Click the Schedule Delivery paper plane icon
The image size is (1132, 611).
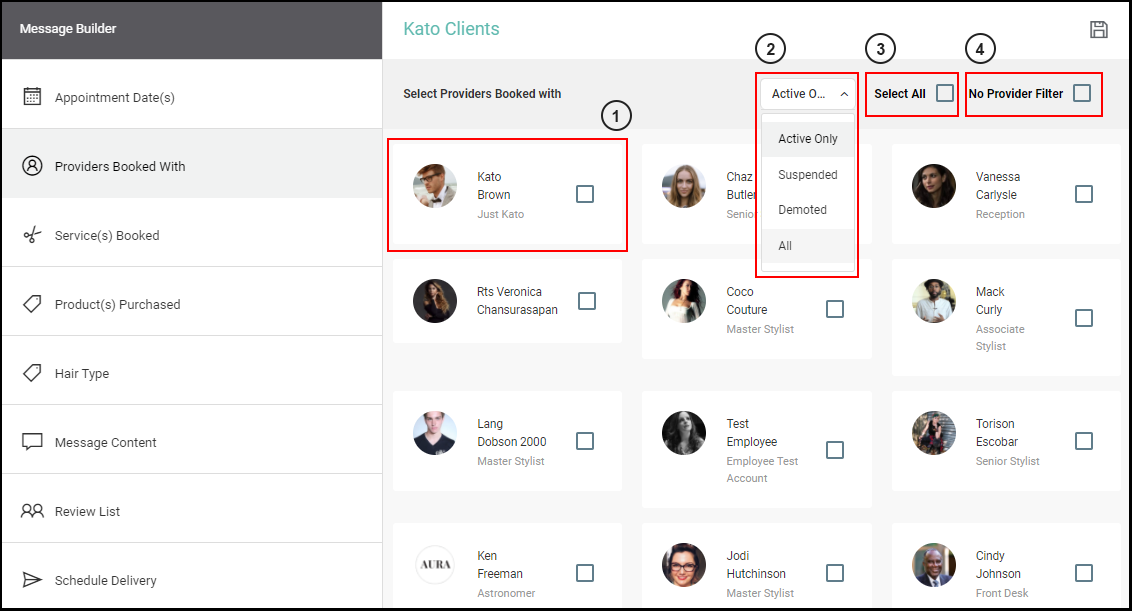point(32,579)
